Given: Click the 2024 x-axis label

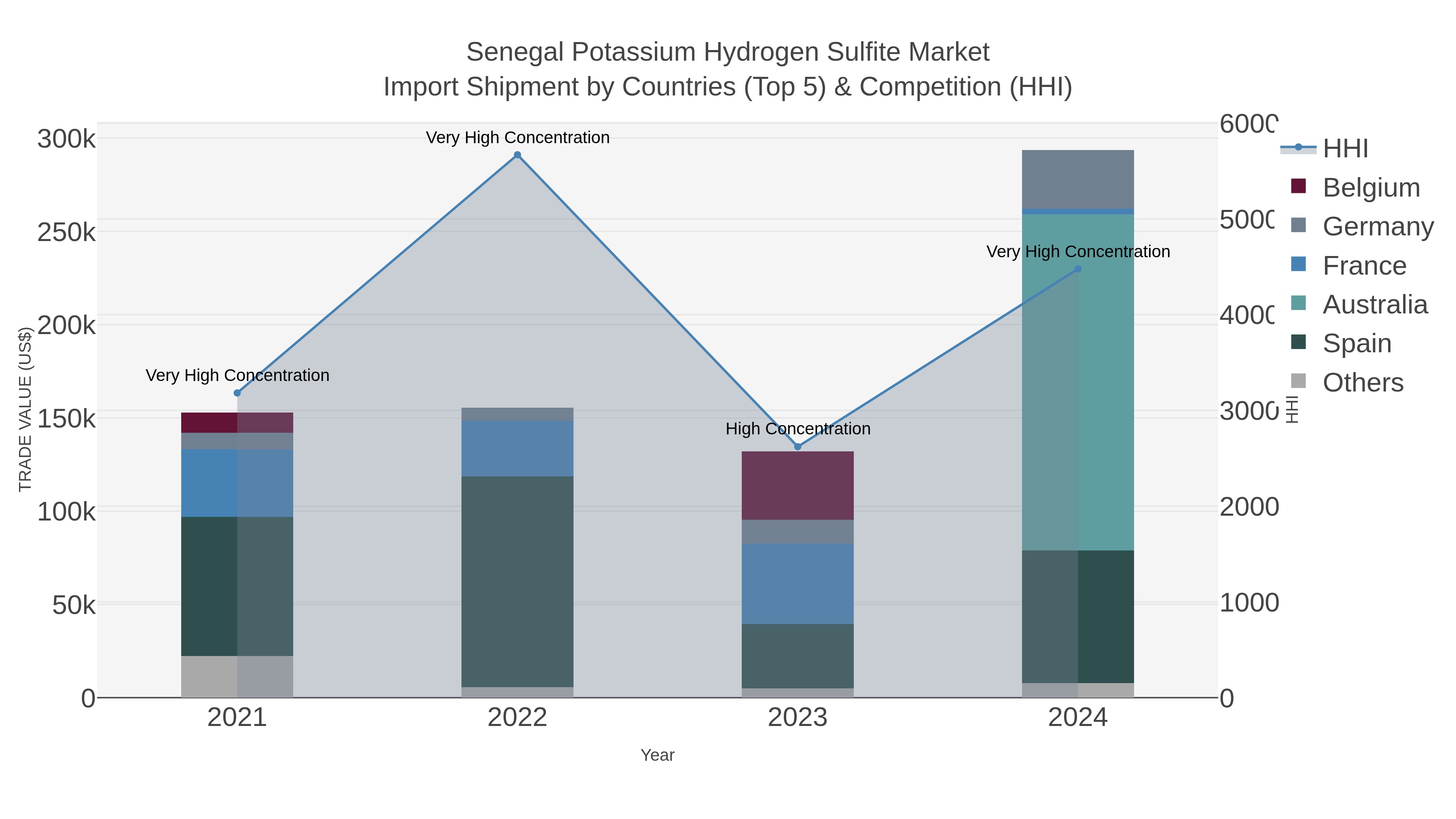Looking at the screenshot, I should (1078, 718).
